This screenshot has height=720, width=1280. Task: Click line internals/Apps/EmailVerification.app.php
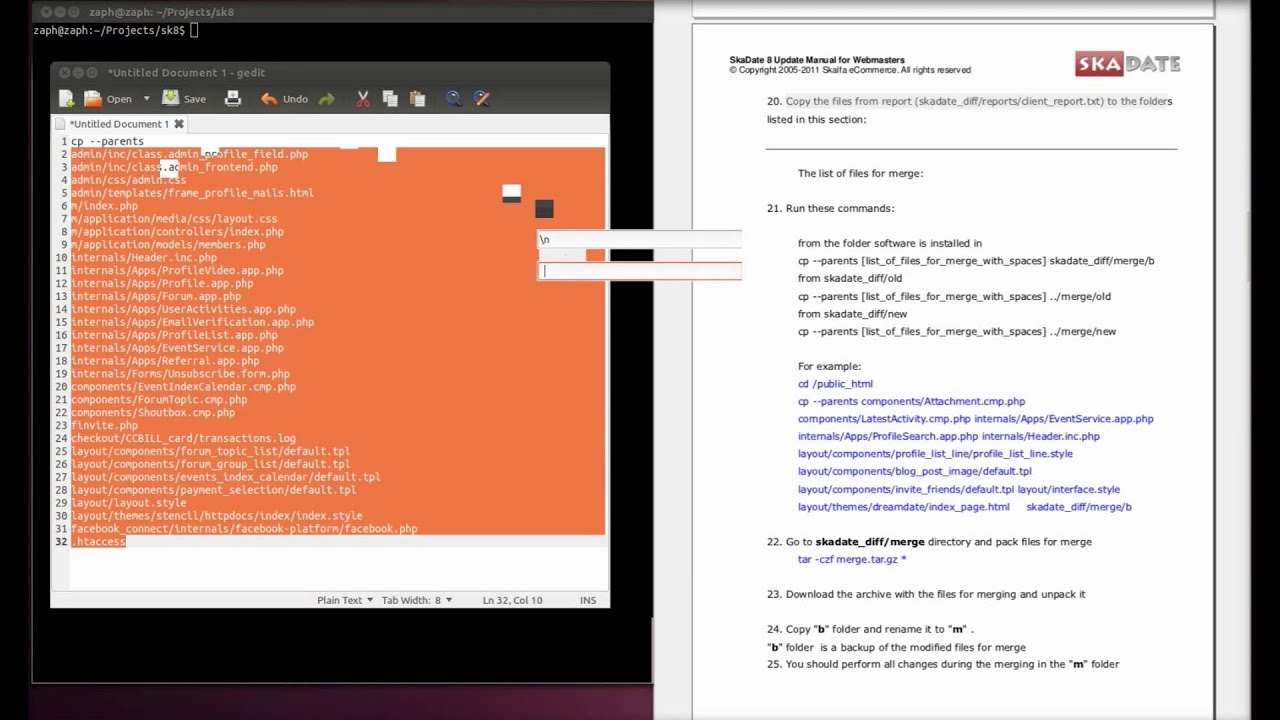[x=192, y=323]
